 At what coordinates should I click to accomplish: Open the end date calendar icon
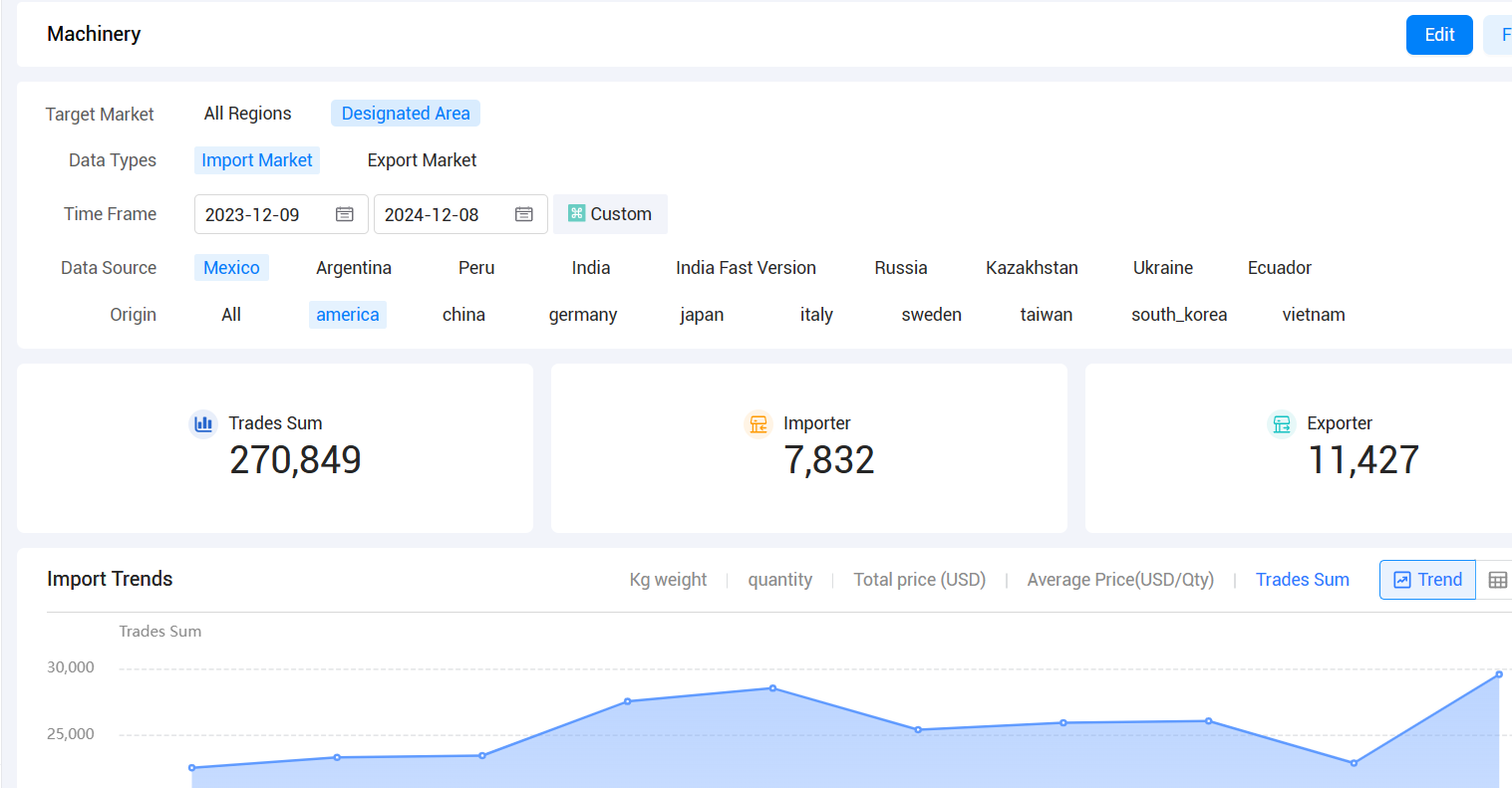[524, 214]
